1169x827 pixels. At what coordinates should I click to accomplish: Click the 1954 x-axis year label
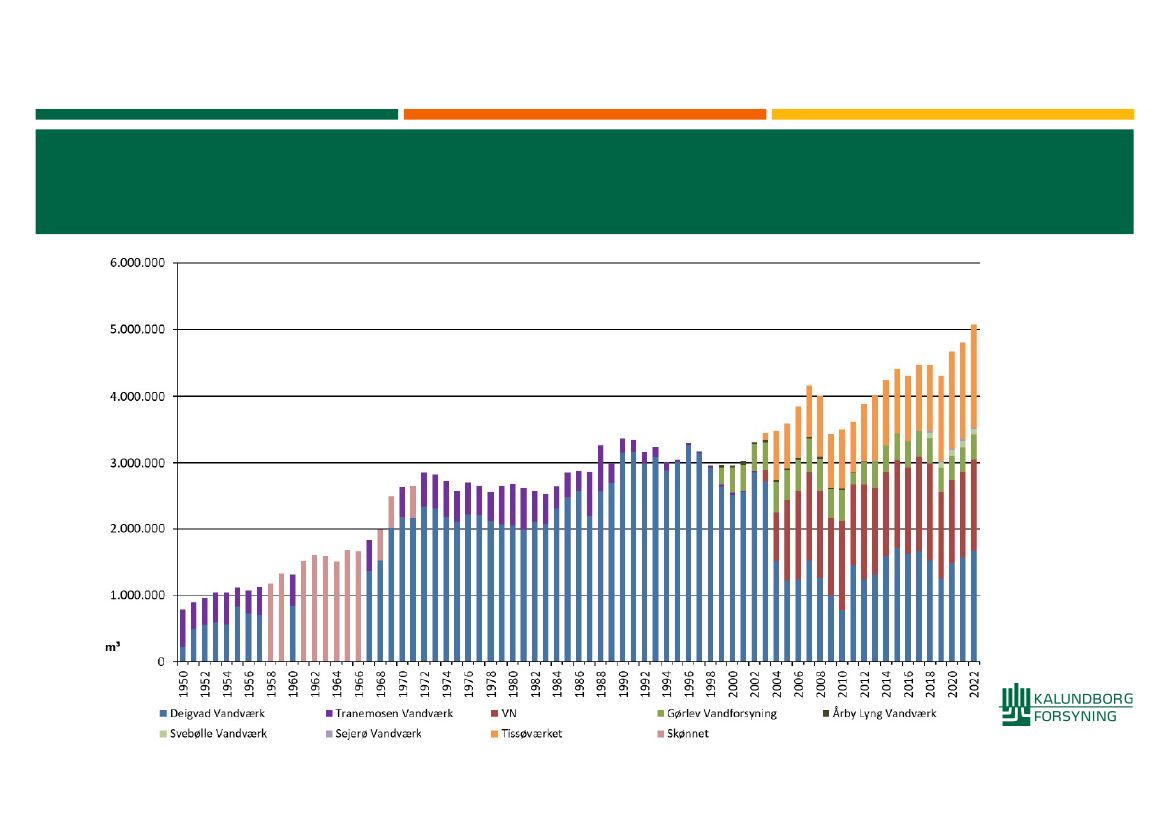pyautogui.click(x=227, y=684)
